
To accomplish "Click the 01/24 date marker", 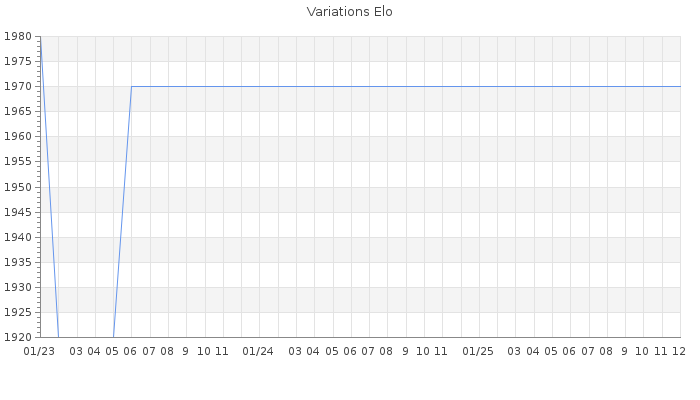I will 259,351.
